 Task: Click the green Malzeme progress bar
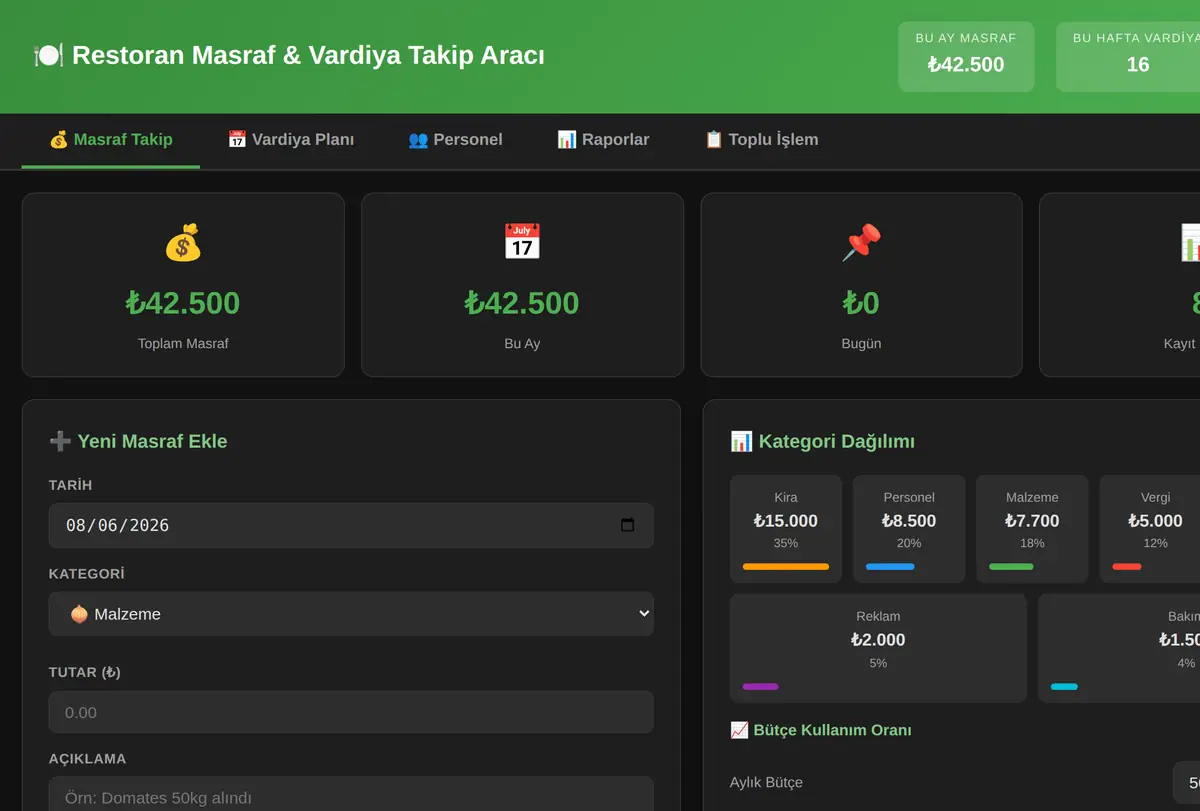pyautogui.click(x=1011, y=567)
